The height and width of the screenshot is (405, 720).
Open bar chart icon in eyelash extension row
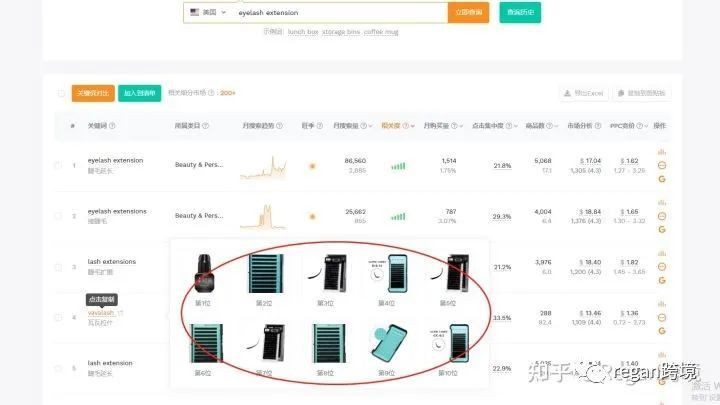[x=662, y=152]
